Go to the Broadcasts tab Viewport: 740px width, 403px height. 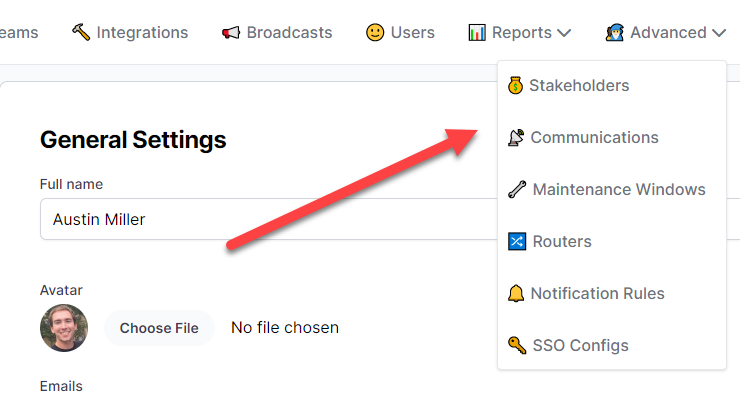click(x=289, y=32)
